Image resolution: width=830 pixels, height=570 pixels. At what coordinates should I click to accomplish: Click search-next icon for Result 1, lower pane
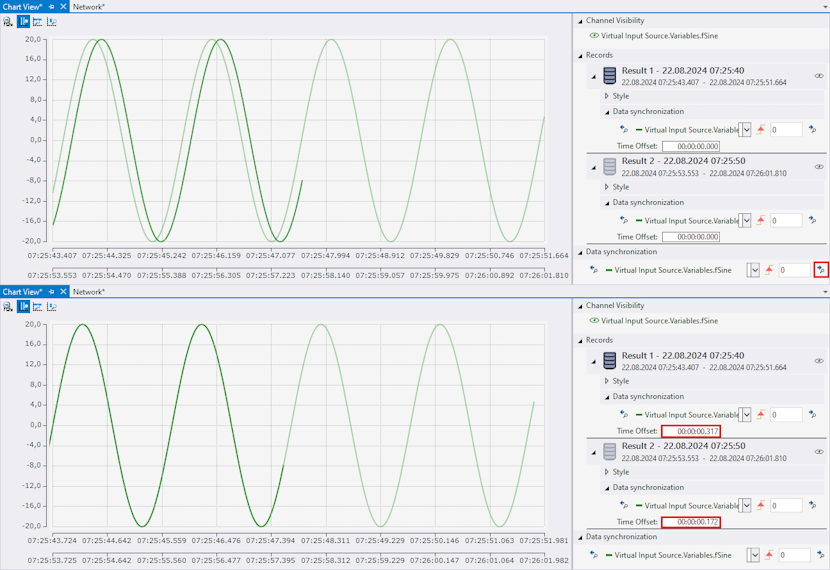click(813, 414)
